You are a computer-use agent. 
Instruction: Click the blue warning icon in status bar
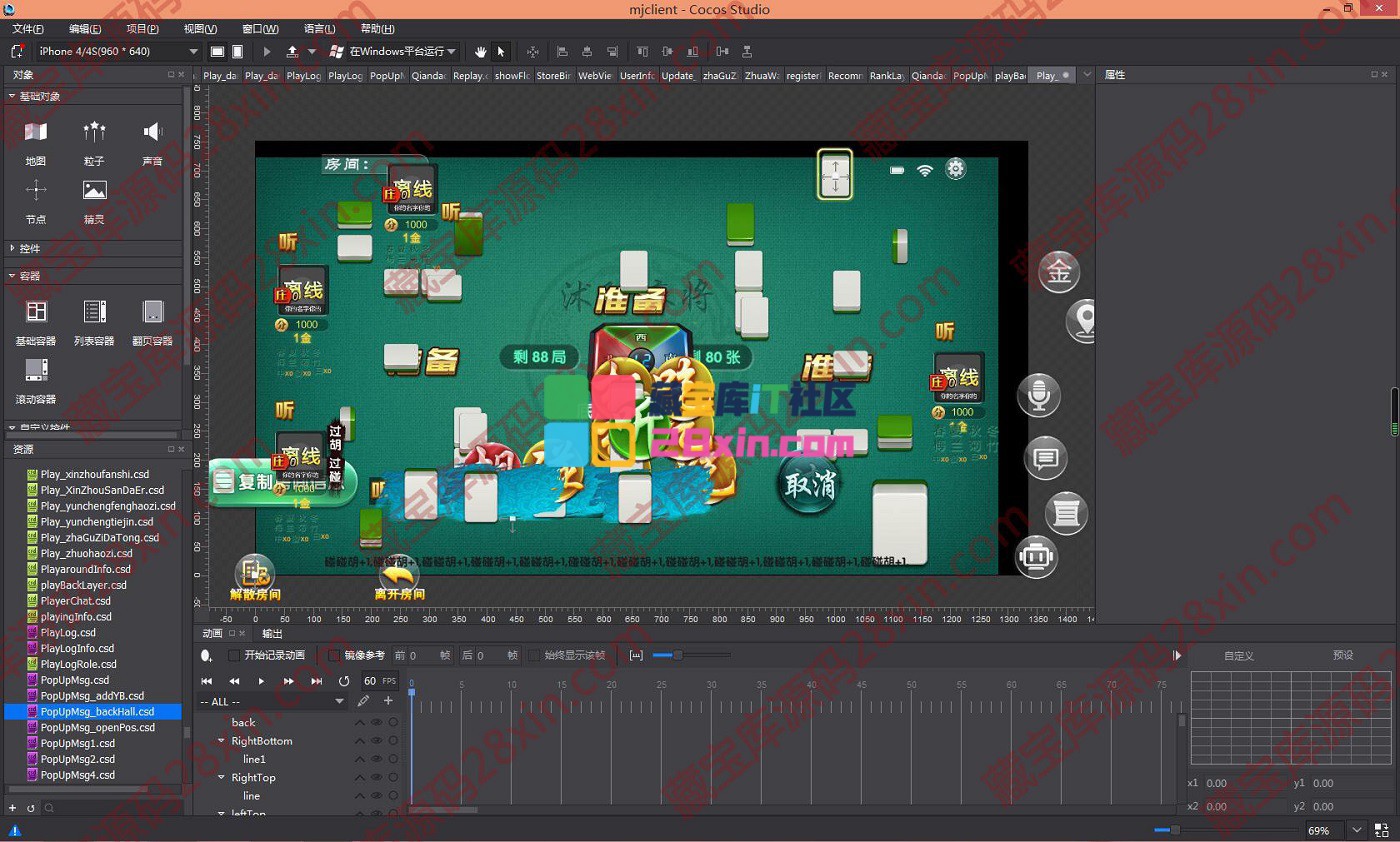(x=14, y=830)
